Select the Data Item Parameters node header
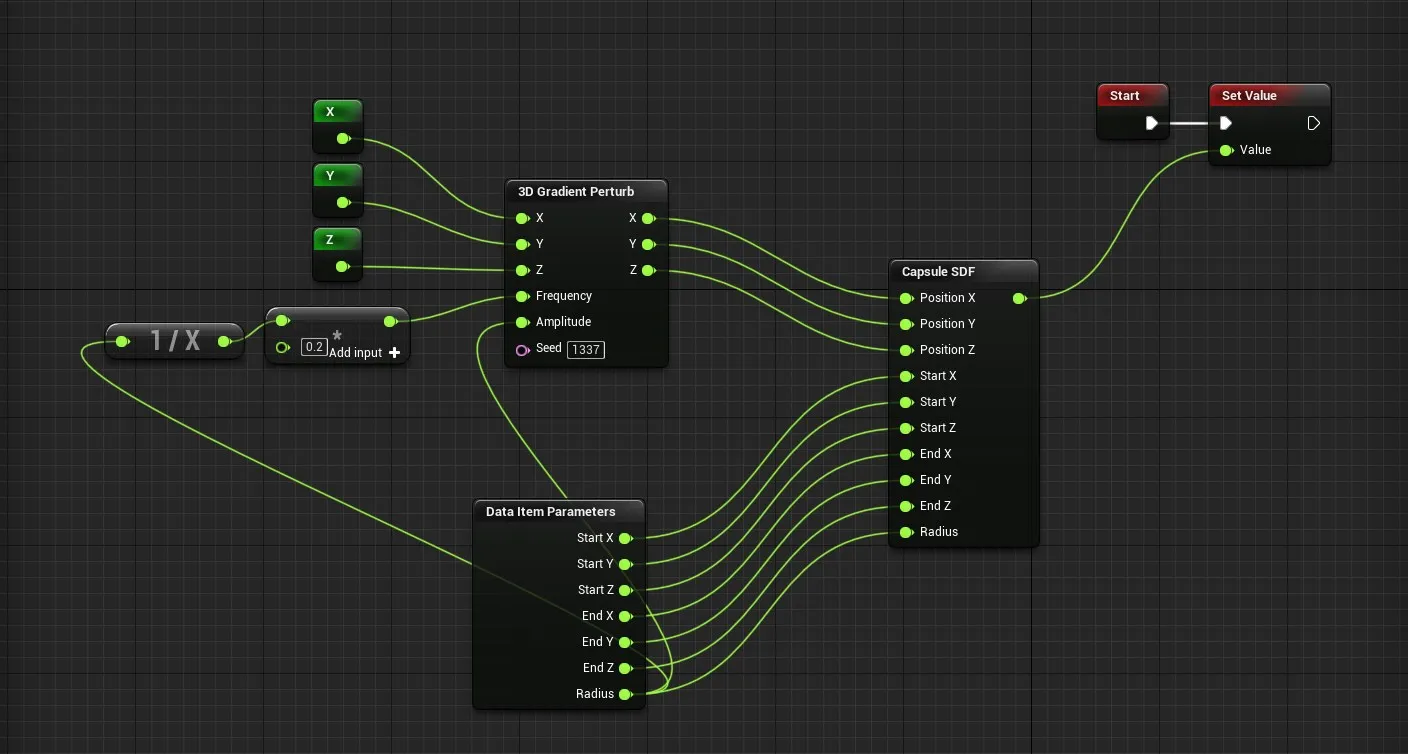1408x754 pixels. 550,512
